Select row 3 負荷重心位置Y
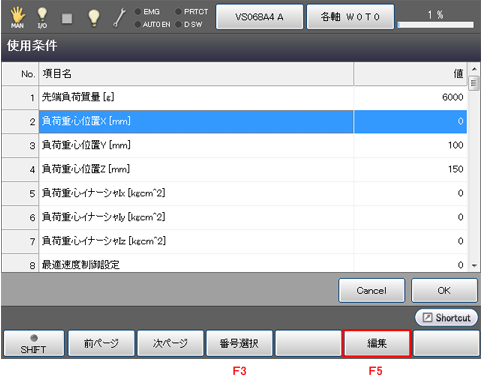Screen dimensions: 482x377 [x=234, y=145]
